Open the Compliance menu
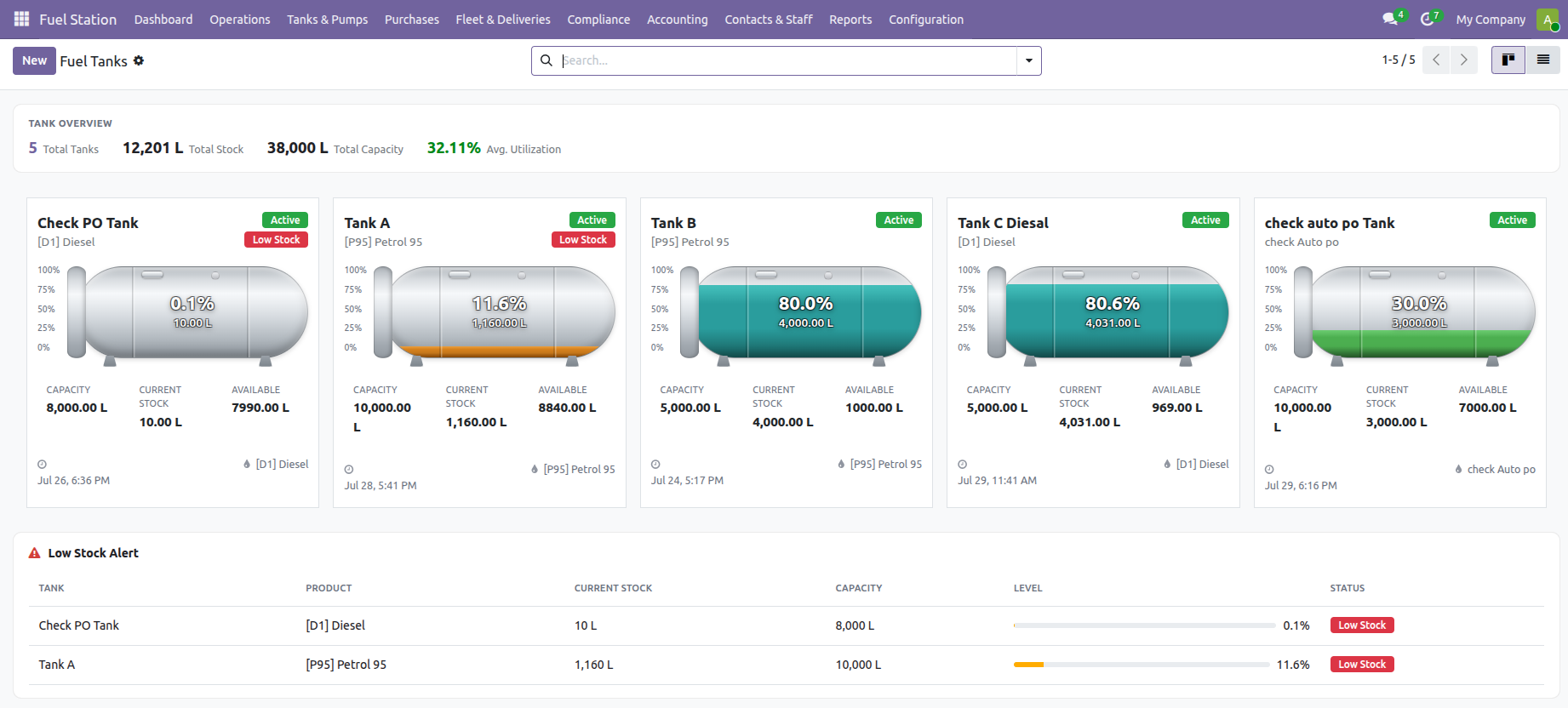 pyautogui.click(x=599, y=19)
